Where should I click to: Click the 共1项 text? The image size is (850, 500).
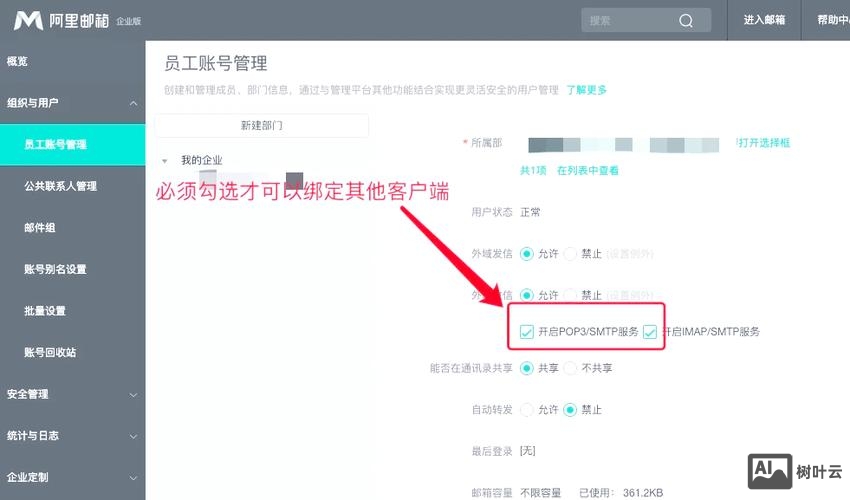[x=533, y=170]
